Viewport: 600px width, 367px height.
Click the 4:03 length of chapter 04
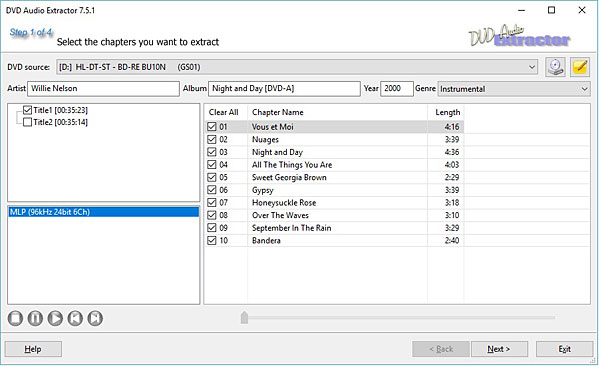(452, 165)
